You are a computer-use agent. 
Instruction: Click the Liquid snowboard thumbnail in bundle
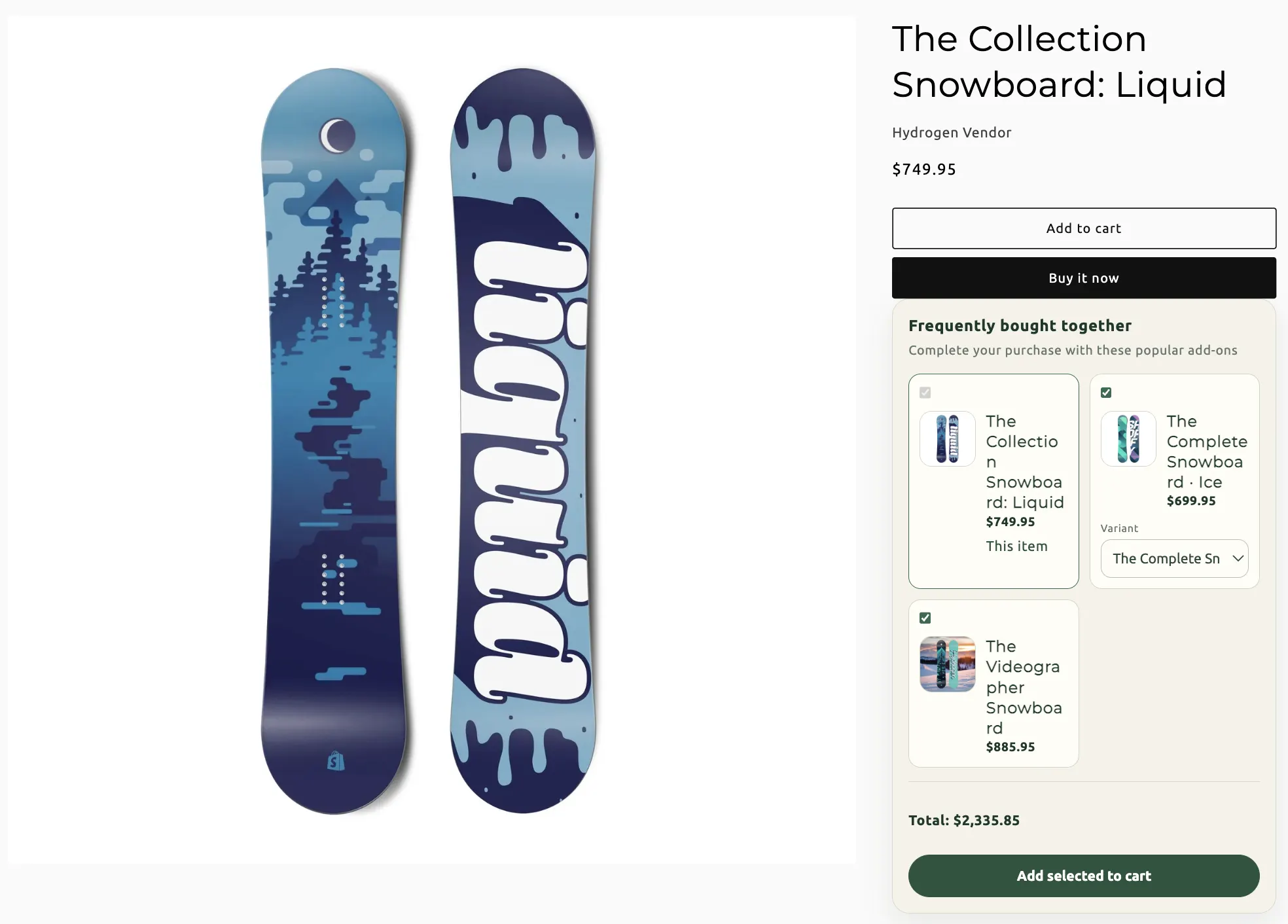[x=947, y=438]
